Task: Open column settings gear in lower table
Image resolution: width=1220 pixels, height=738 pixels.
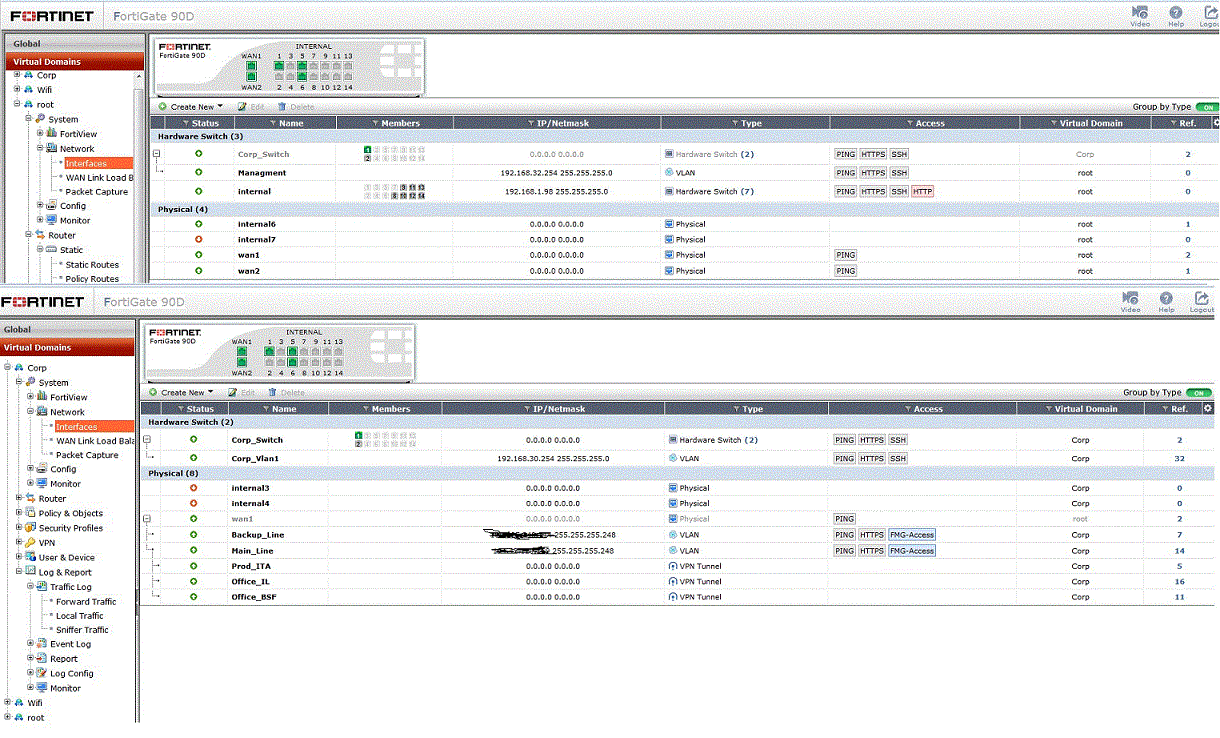Action: [x=1208, y=408]
